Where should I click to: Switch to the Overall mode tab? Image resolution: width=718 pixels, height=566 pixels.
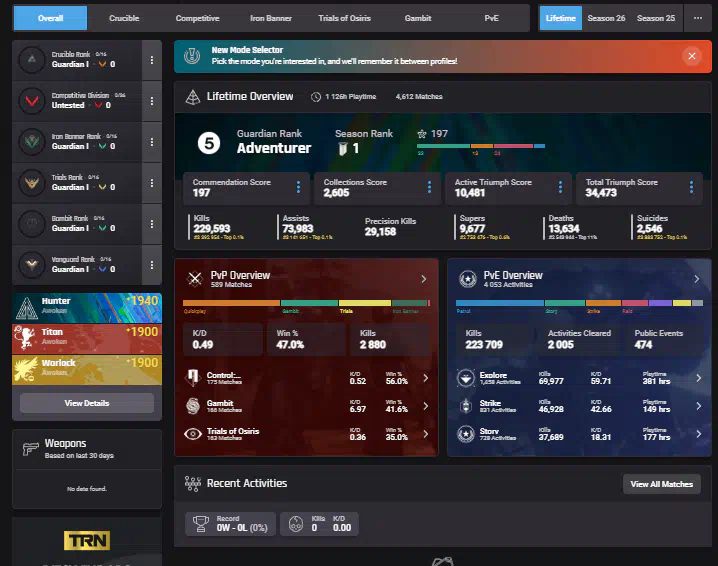[50, 18]
